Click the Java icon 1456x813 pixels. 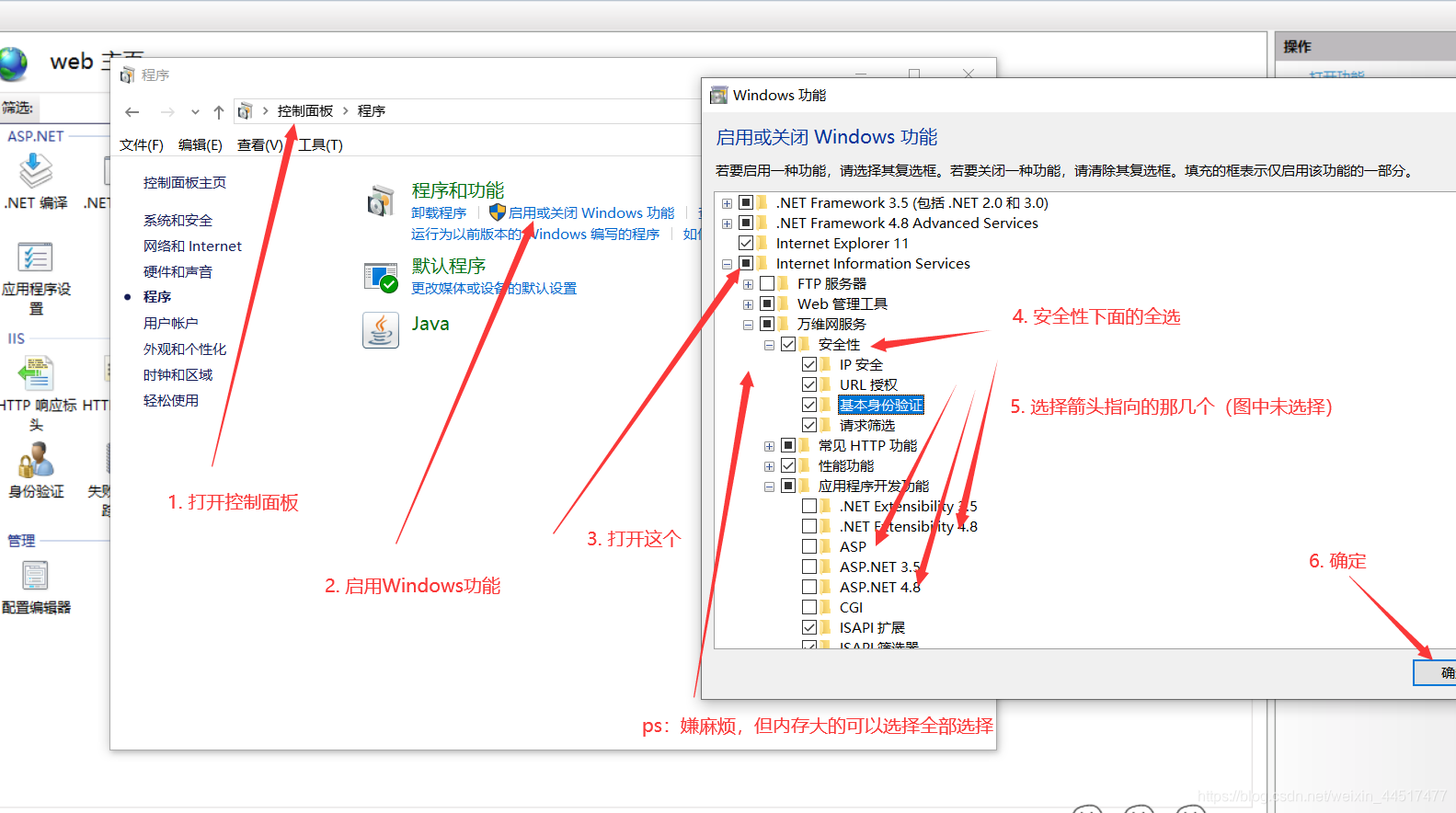click(381, 330)
